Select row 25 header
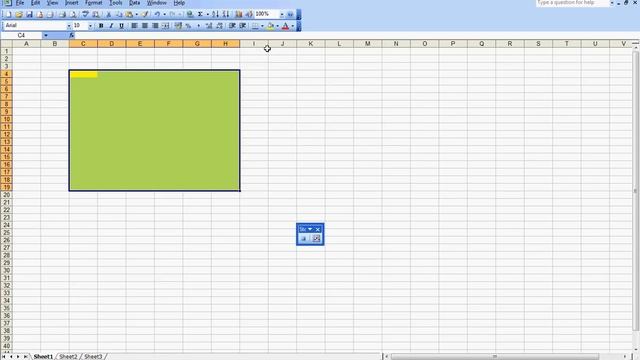 6,233
